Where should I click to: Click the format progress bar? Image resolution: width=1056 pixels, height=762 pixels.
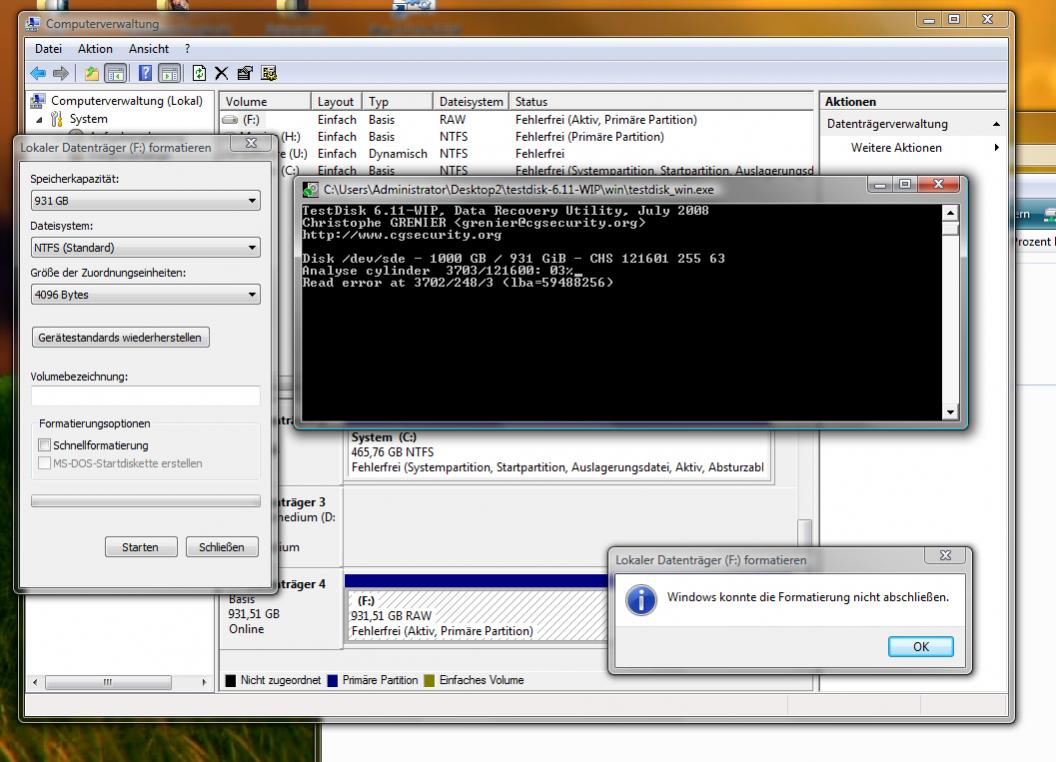point(145,501)
